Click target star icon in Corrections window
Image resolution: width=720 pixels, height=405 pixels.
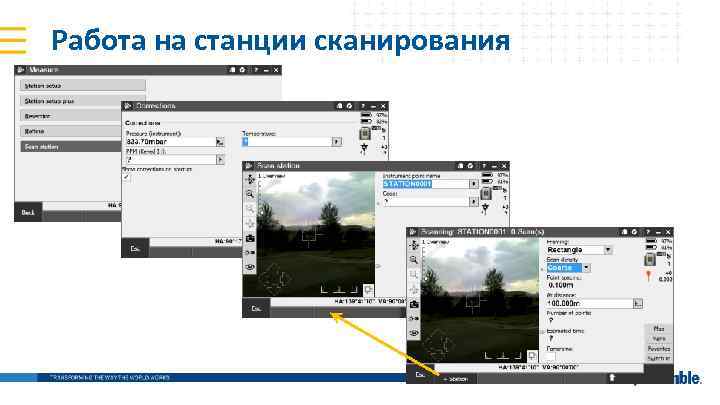364,148
